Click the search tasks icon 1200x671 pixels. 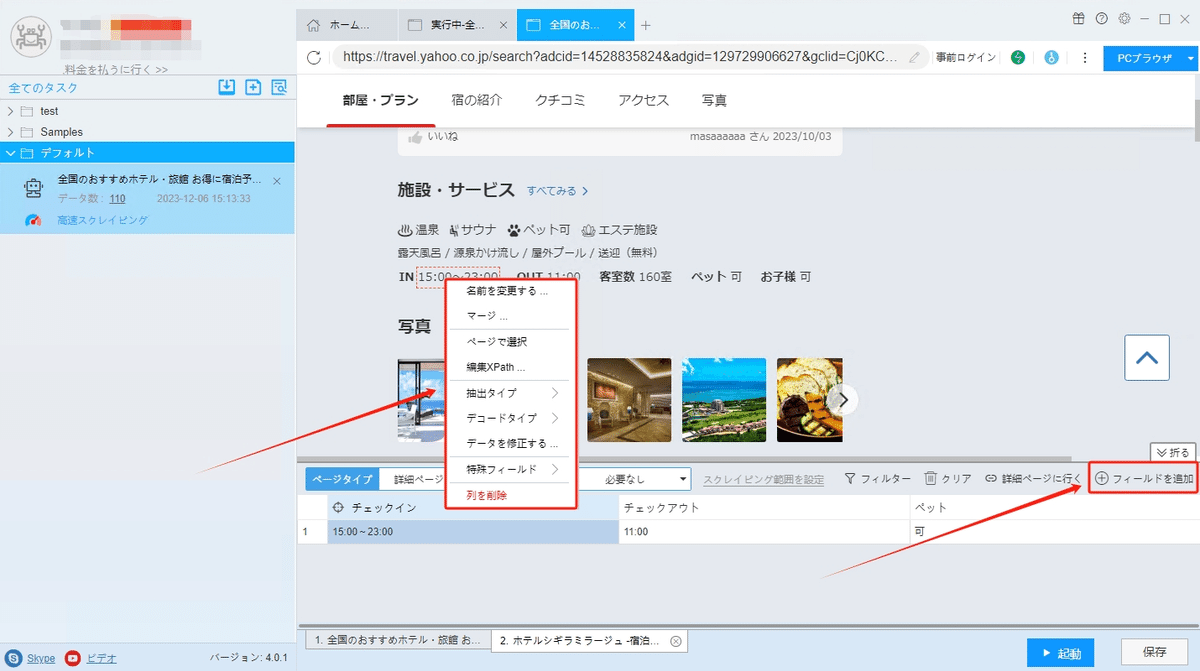coord(279,87)
